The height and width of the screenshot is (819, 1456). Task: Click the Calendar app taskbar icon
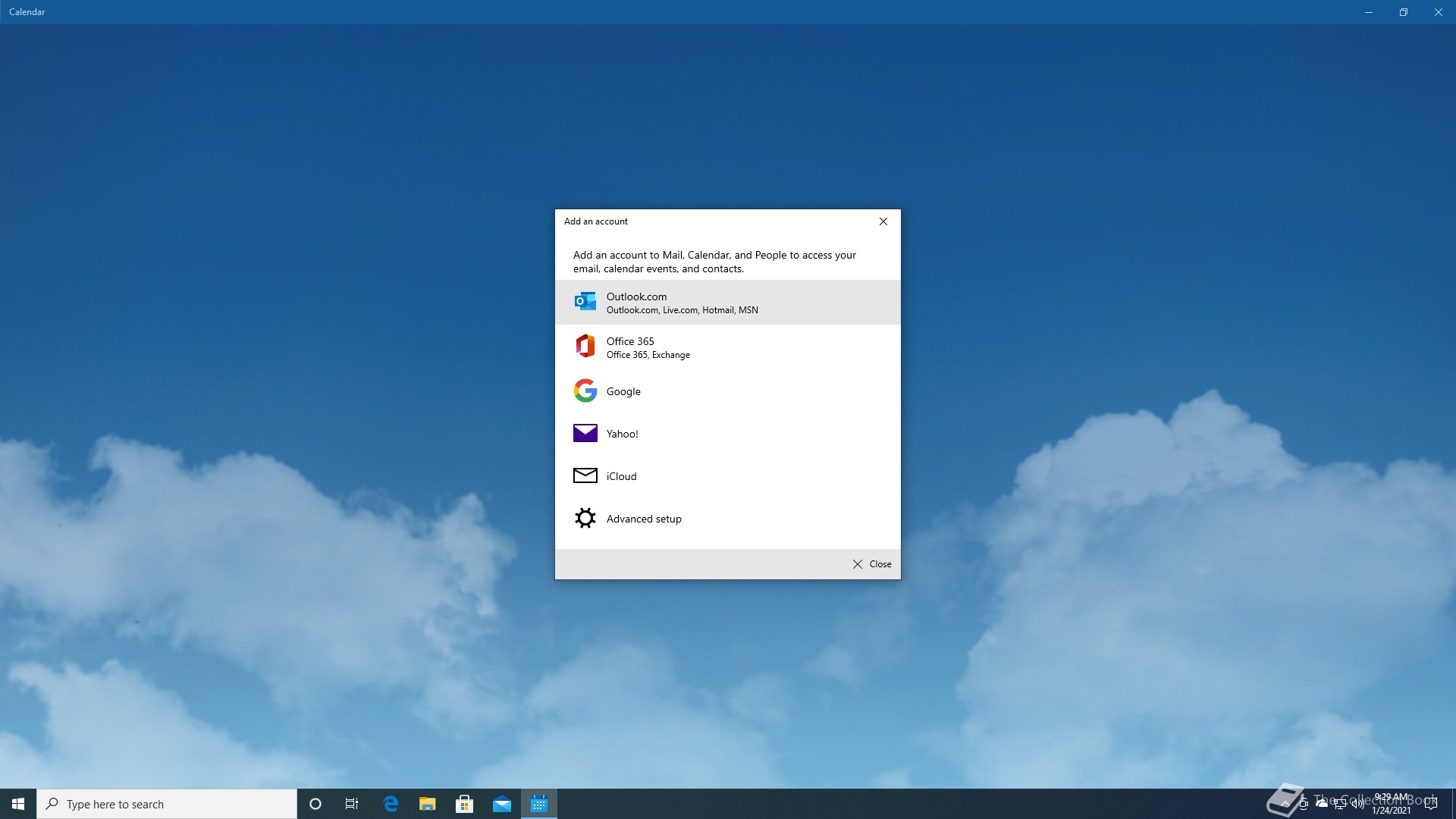point(538,804)
